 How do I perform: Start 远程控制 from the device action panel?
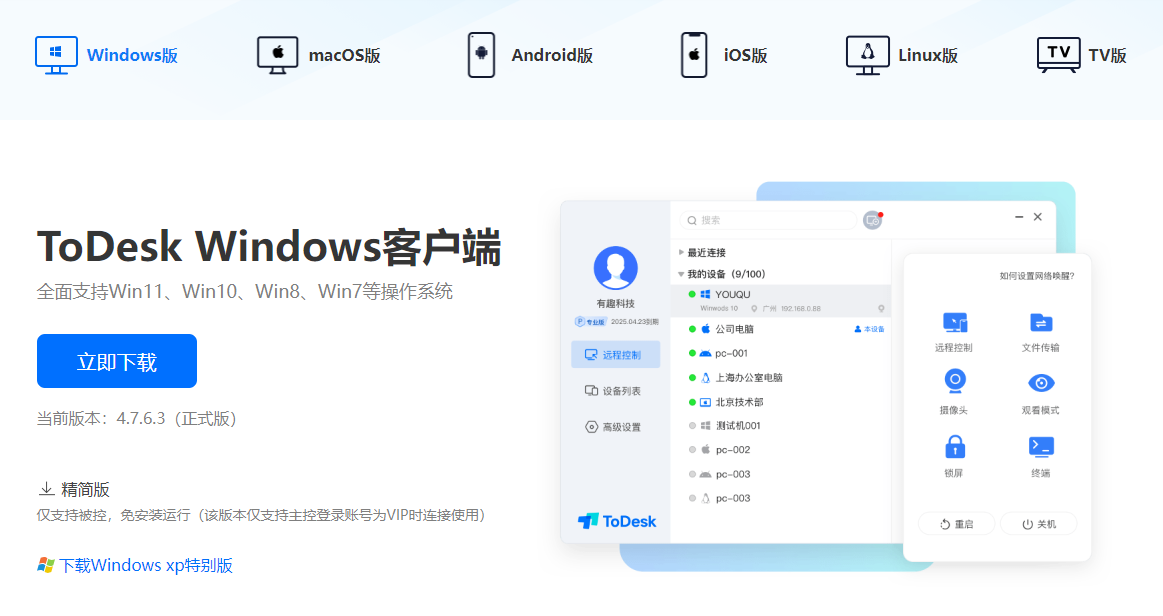point(954,332)
